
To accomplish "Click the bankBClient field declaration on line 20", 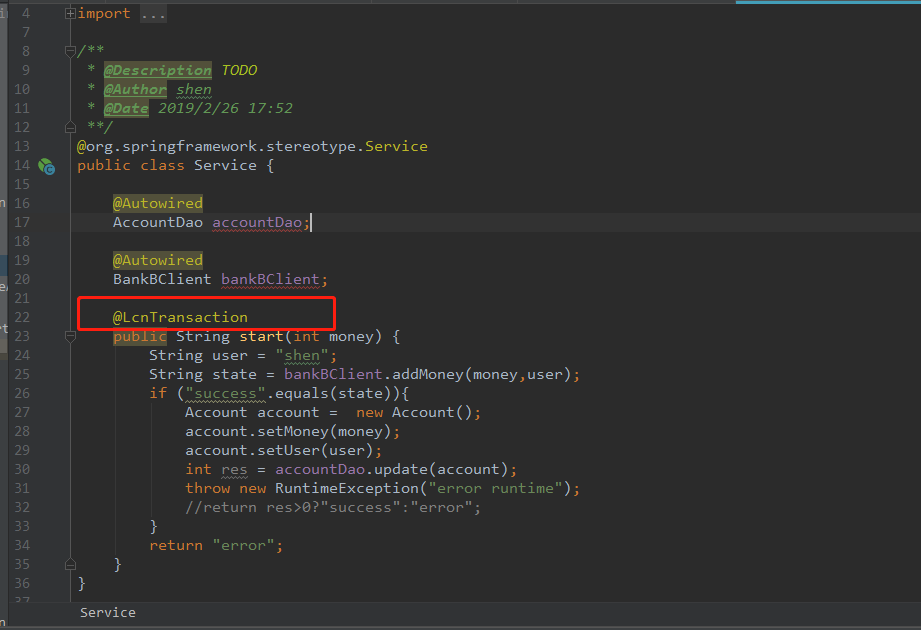I will pyautogui.click(x=270, y=279).
